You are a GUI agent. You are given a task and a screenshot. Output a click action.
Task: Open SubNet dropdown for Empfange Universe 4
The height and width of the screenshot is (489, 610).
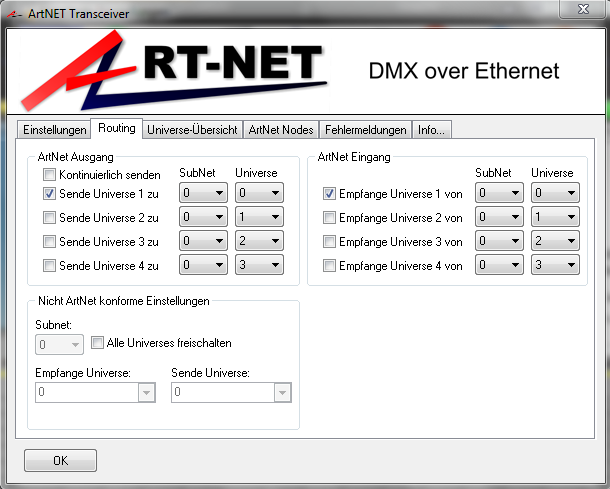coord(499,265)
